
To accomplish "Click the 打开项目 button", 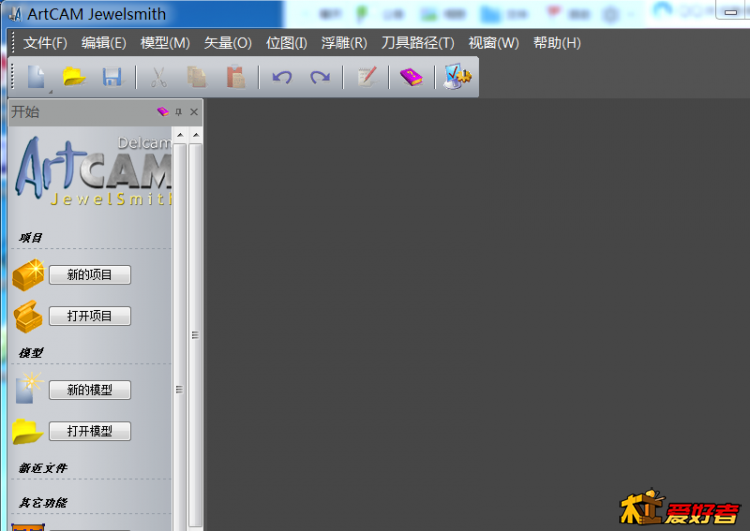I will pos(90,316).
